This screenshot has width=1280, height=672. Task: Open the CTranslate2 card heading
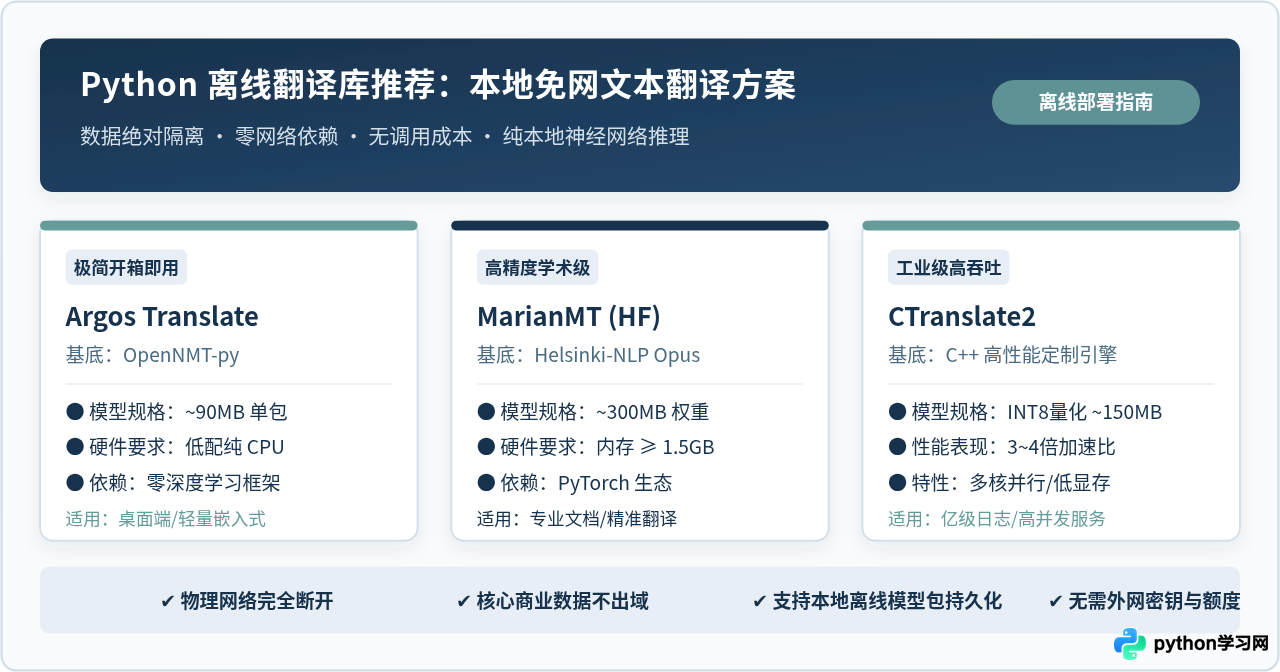[x=962, y=317]
